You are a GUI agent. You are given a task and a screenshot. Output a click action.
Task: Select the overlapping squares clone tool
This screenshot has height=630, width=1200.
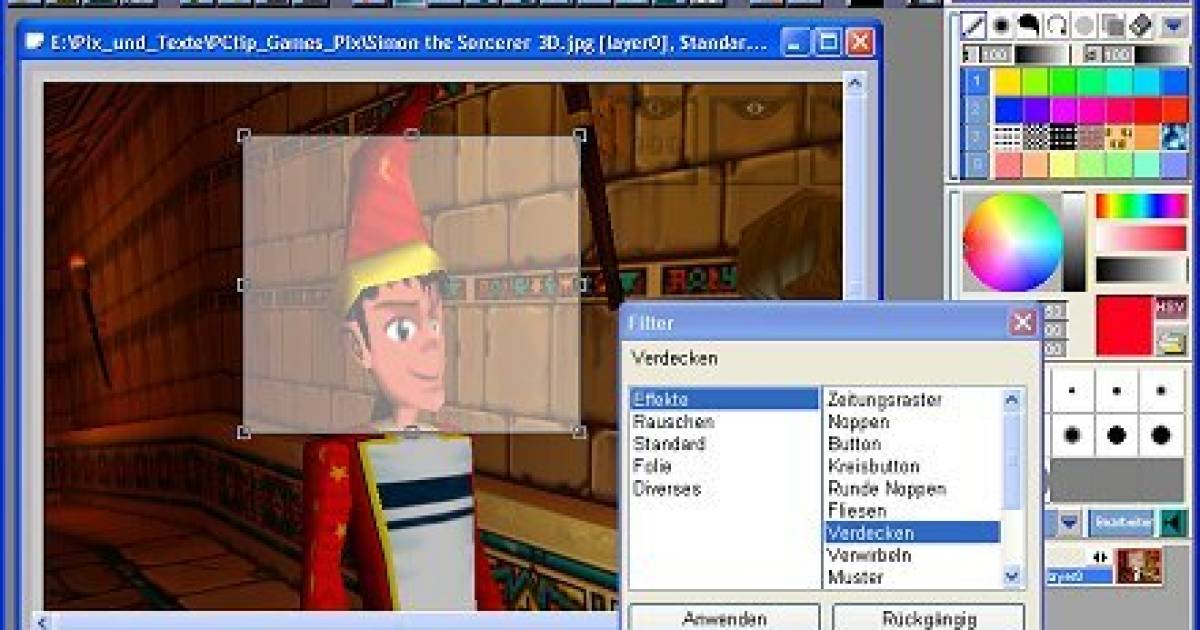pos(1113,24)
